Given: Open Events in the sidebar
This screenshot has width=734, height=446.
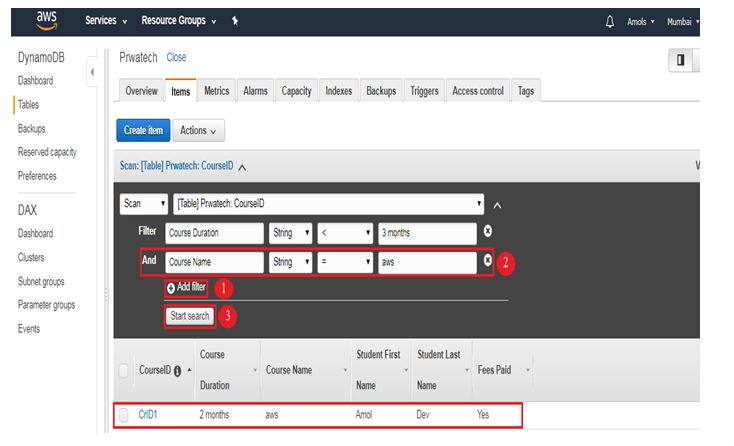Looking at the screenshot, I should point(29,329).
